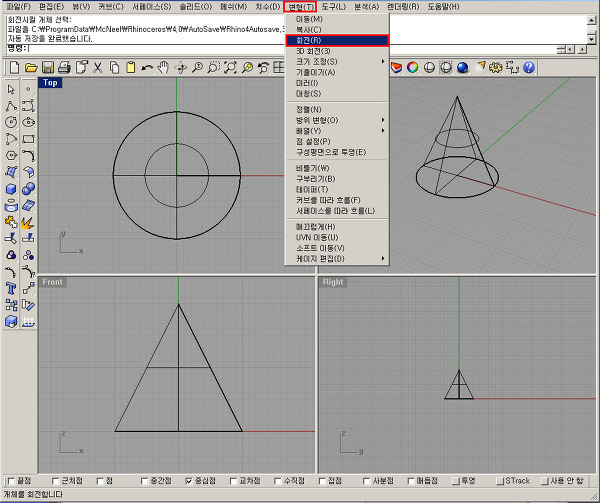Choose 3D 회전(3) menu entry

[x=337, y=51]
